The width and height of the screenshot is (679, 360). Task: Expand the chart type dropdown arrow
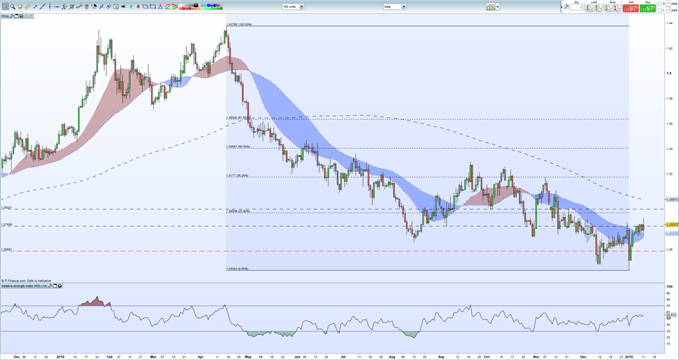click(498, 6)
